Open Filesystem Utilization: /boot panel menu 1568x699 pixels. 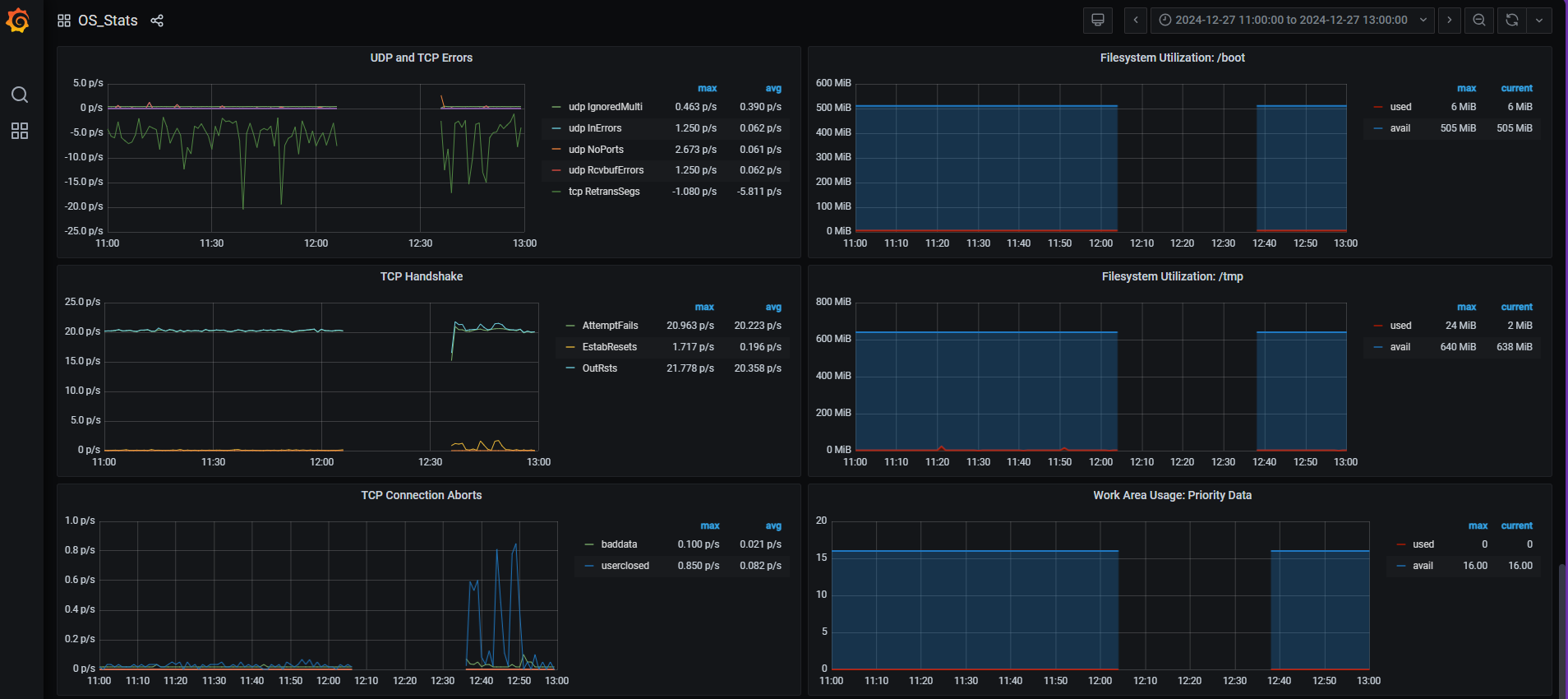[1173, 58]
